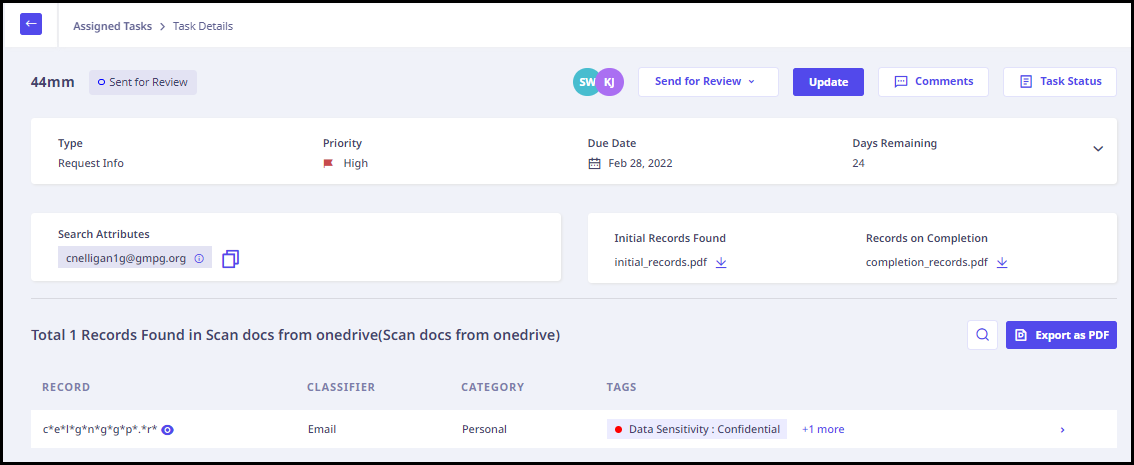1134x465 pixels.
Task: Download completion_records.pdf using arrow icon
Action: (x=1002, y=263)
